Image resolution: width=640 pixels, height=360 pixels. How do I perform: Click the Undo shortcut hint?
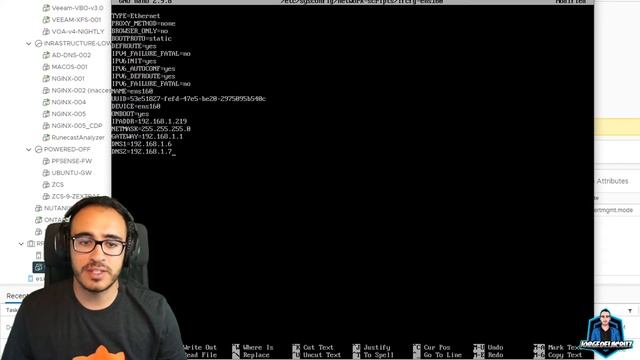click(x=489, y=347)
